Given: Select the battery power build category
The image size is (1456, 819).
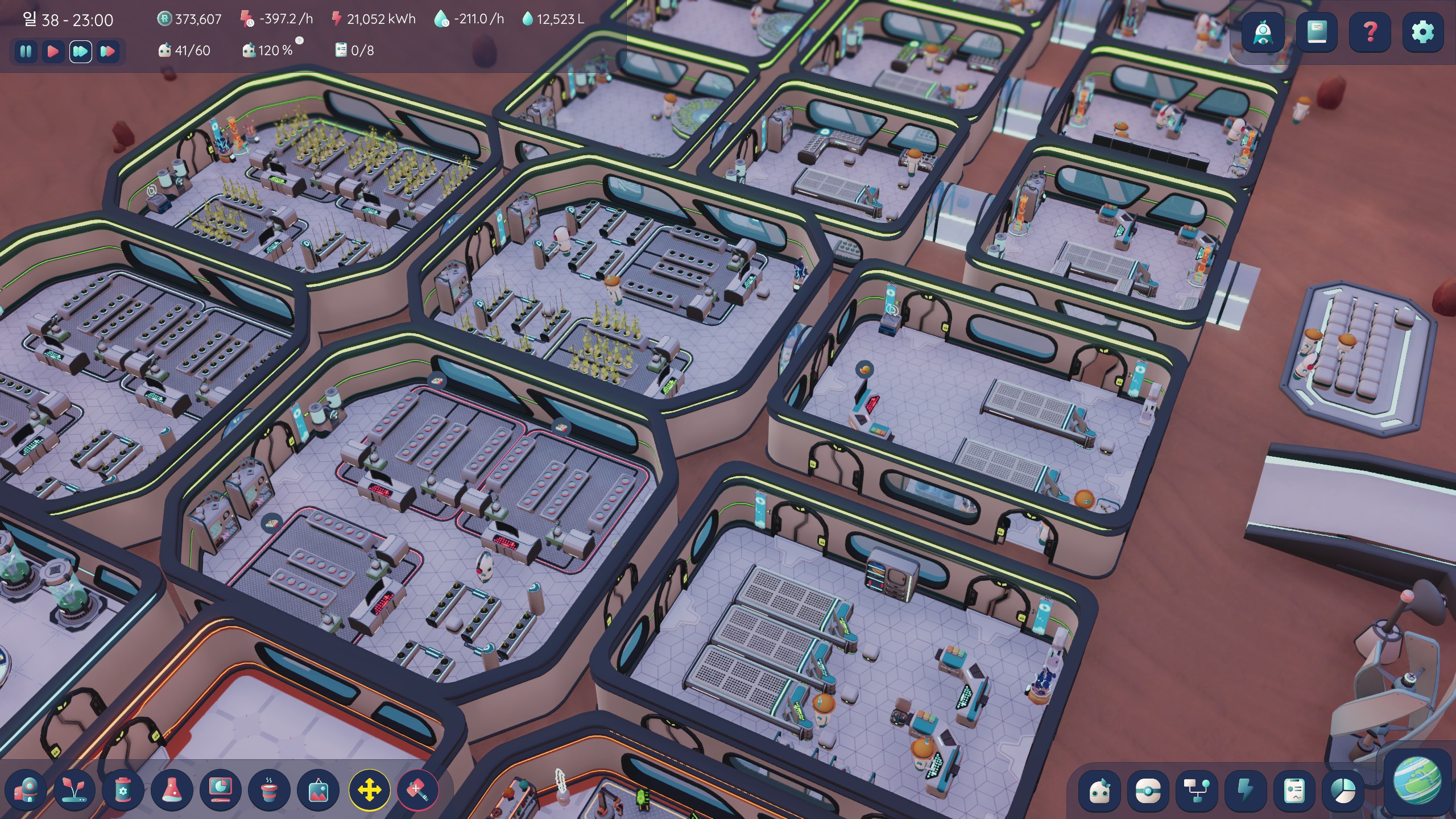Looking at the screenshot, I should pyautogui.click(x=123, y=790).
